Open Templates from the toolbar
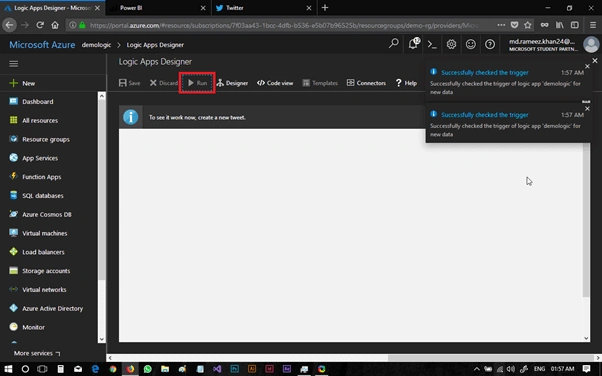 [320, 83]
